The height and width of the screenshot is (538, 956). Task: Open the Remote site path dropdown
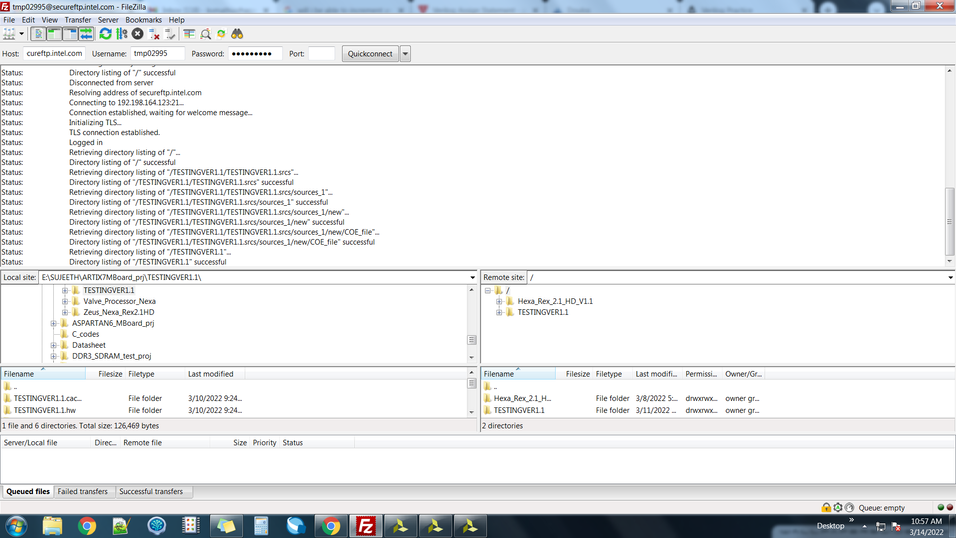pos(950,278)
